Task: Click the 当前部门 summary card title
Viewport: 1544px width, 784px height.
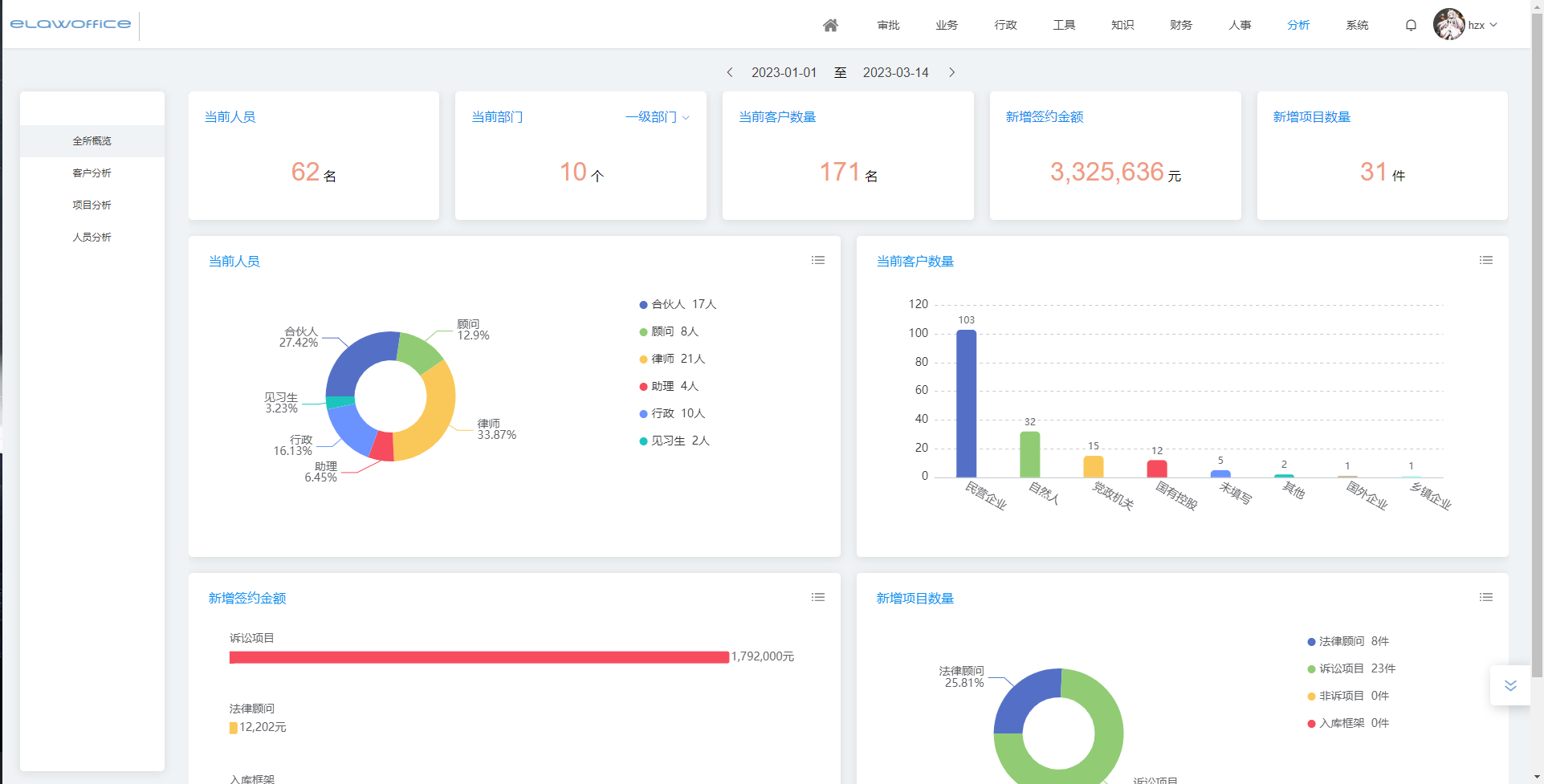Action: pos(497,117)
